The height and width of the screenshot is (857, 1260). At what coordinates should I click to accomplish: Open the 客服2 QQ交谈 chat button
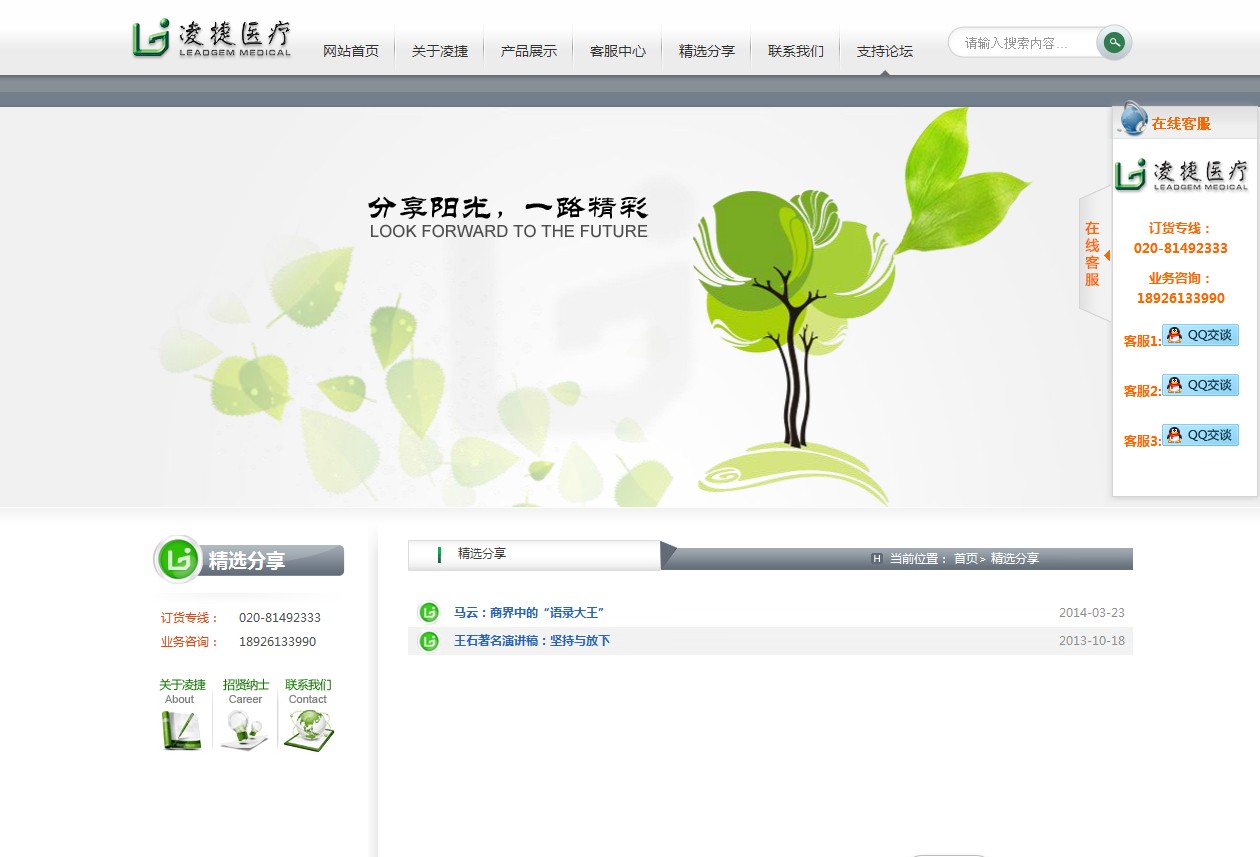tap(1200, 386)
